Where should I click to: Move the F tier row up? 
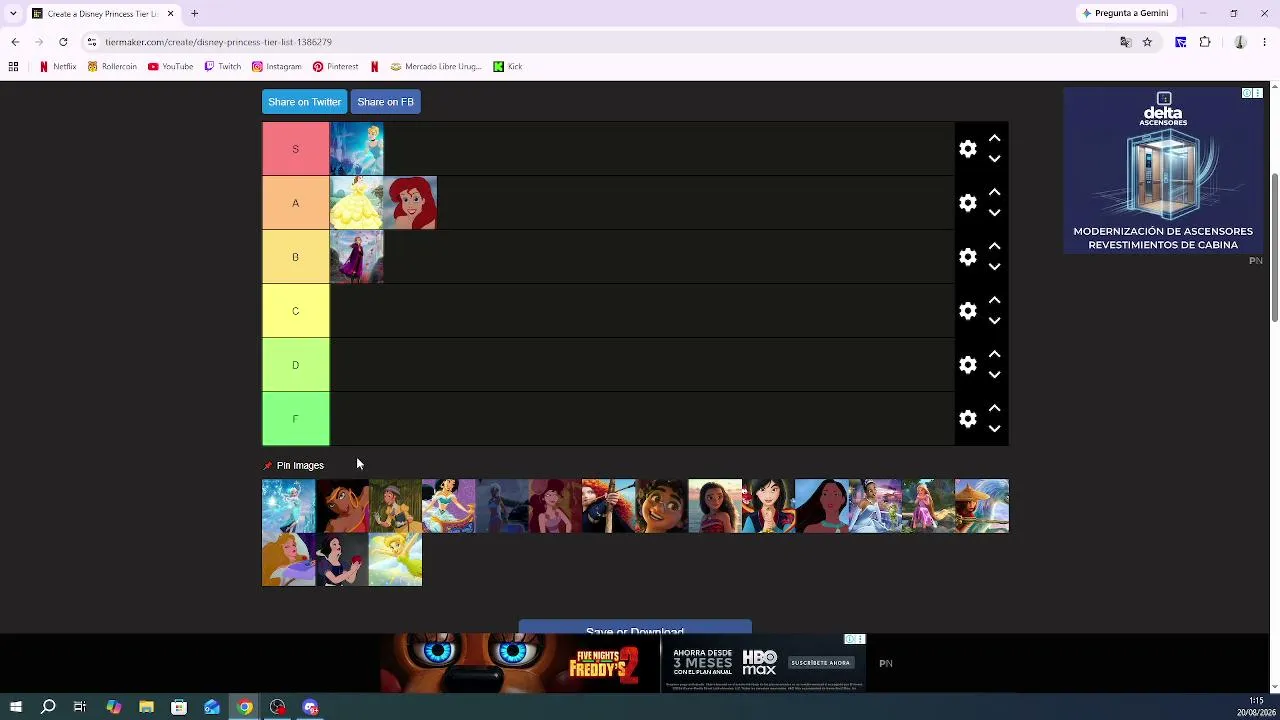coord(994,408)
